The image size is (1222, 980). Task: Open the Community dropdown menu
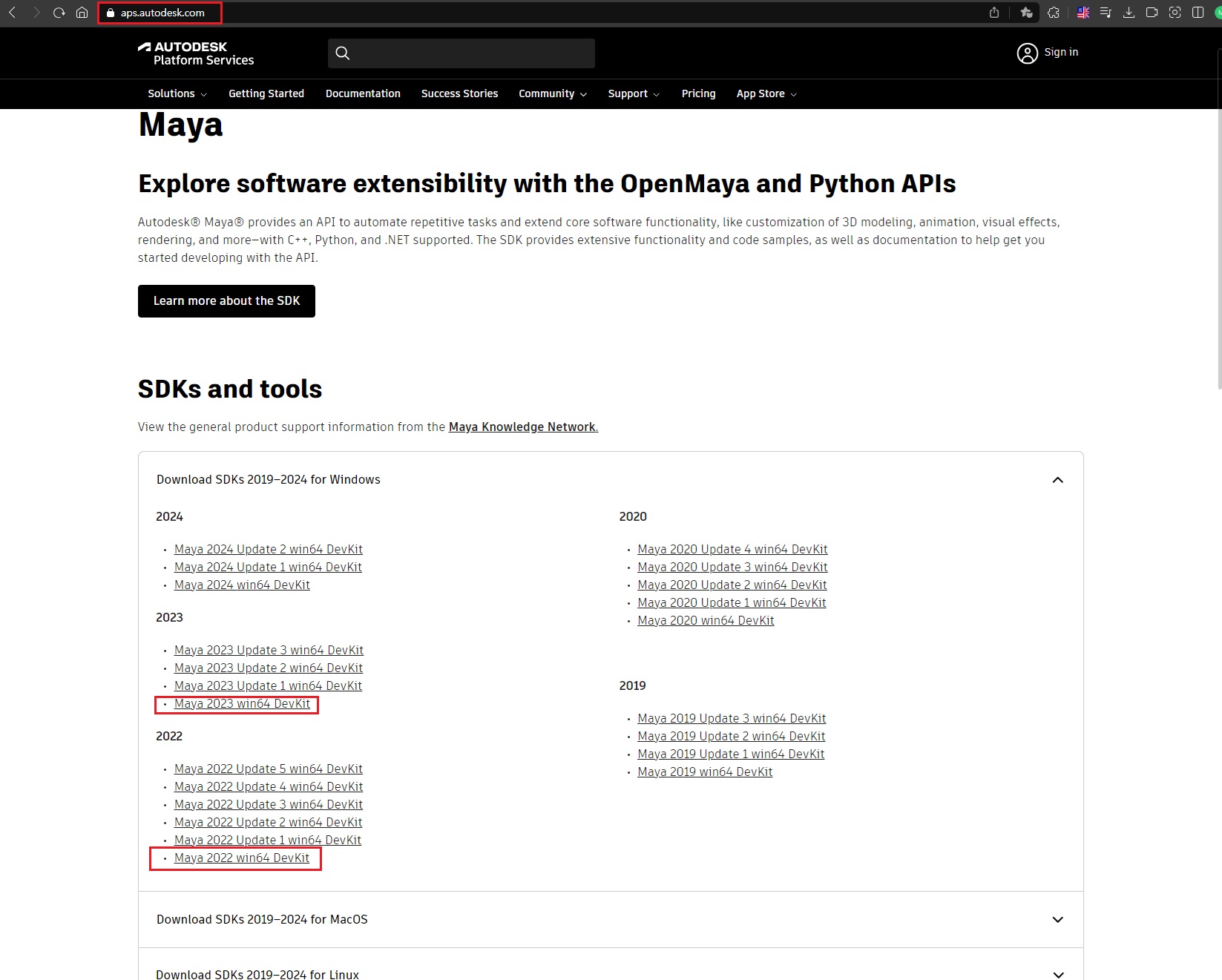pos(553,93)
